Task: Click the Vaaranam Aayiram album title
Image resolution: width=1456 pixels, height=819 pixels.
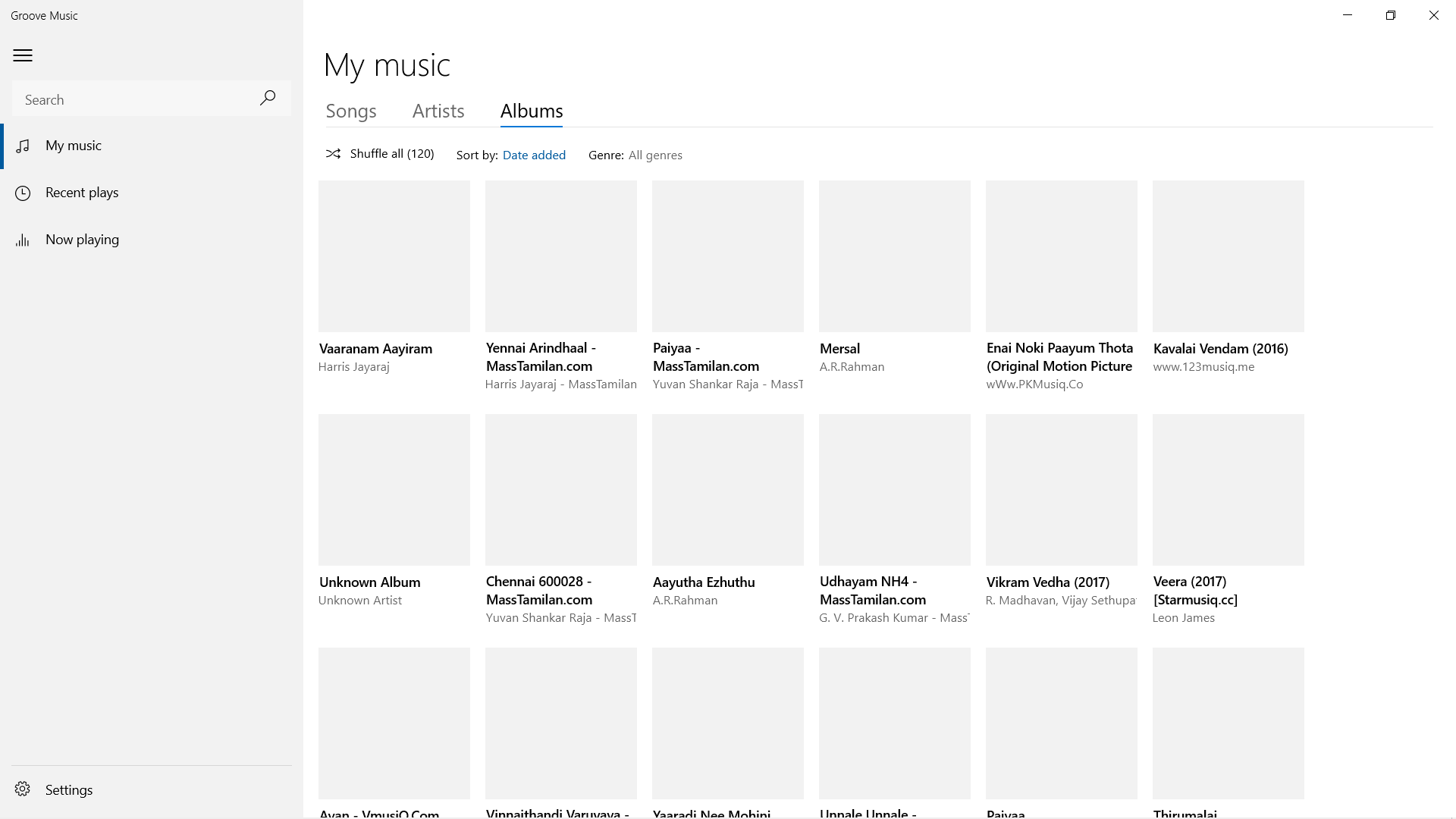Action: coord(375,349)
